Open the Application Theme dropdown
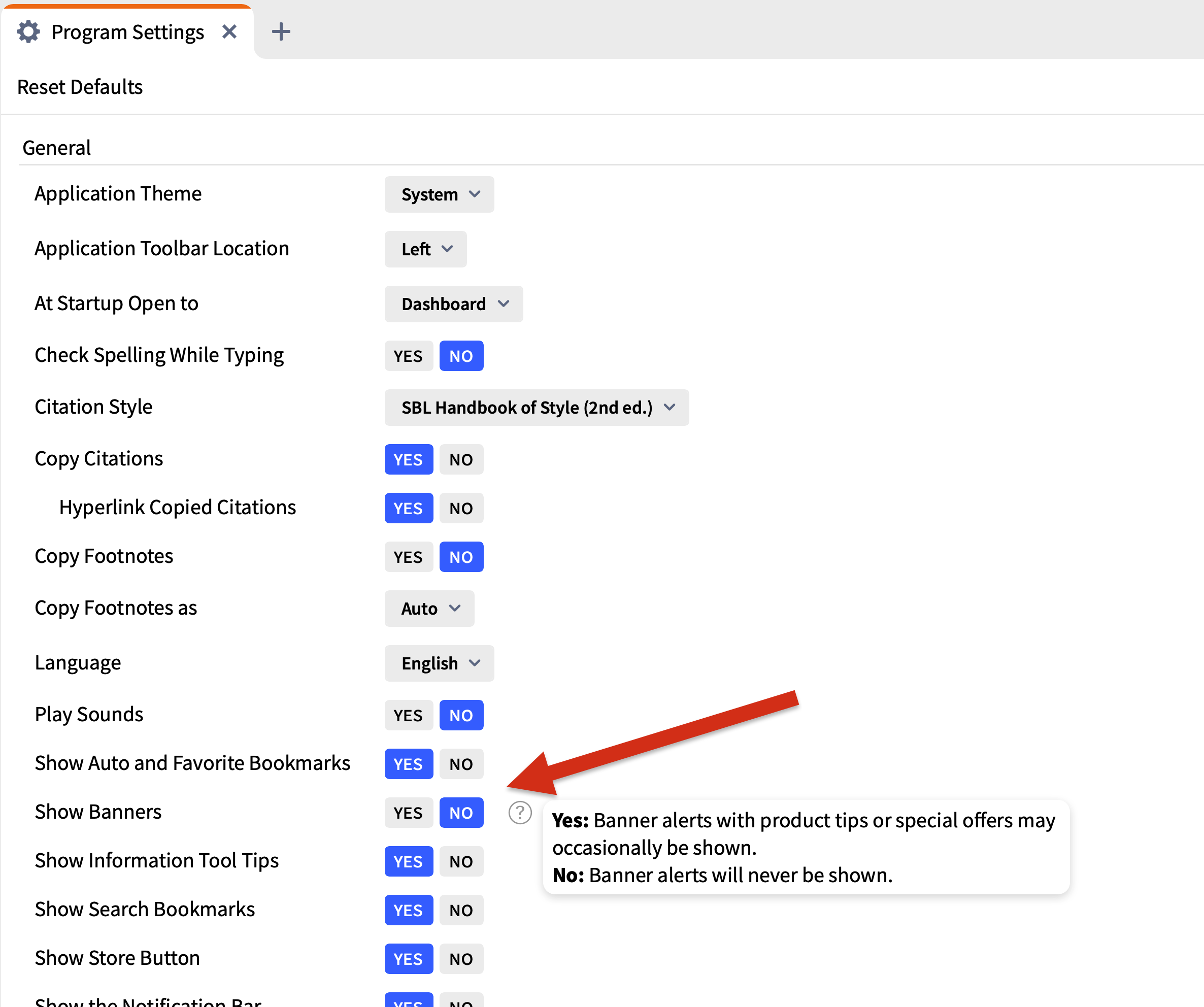Screen dimensions: 1204x1007 [x=439, y=194]
